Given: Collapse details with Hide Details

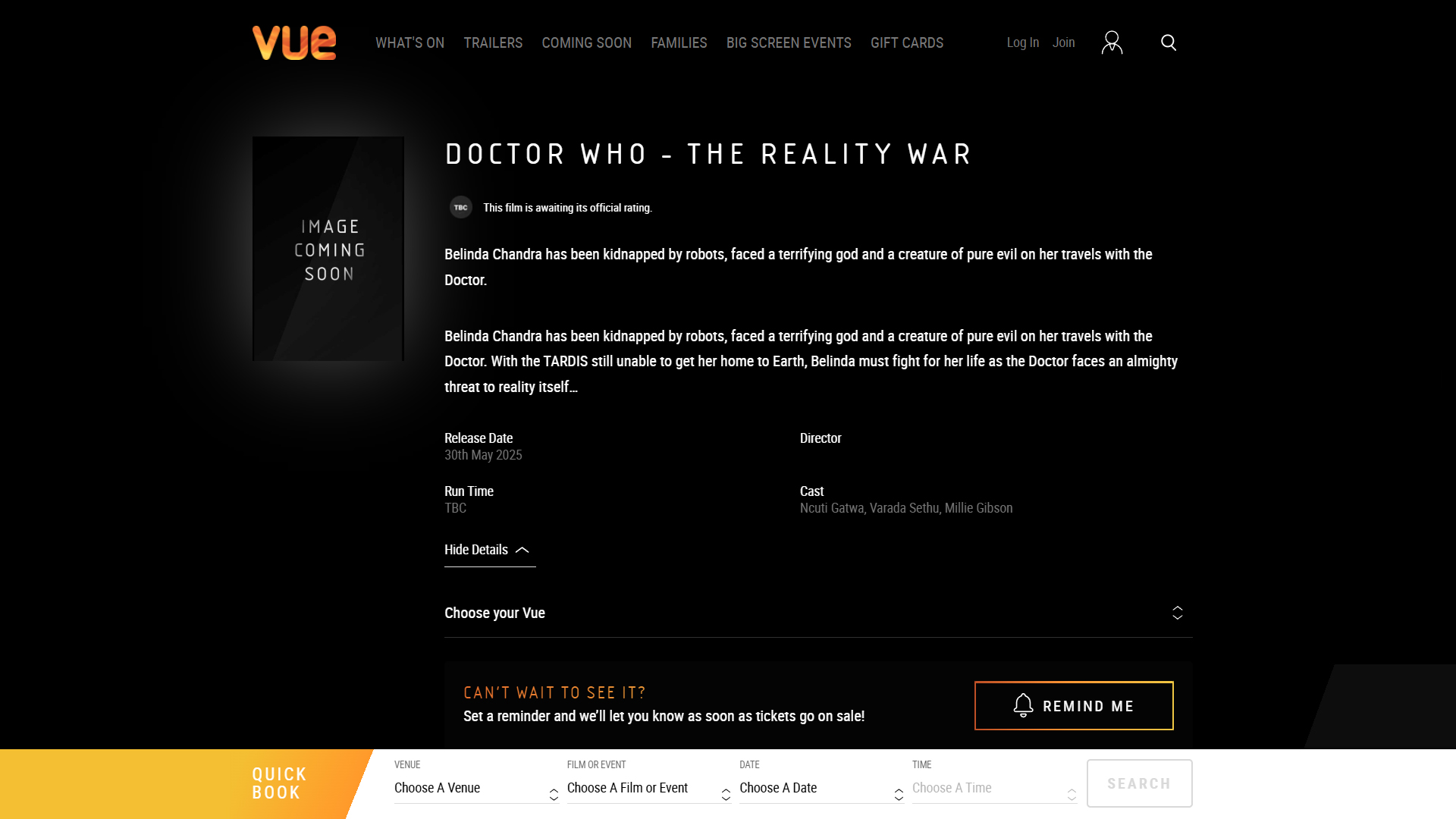Looking at the screenshot, I should tap(476, 551).
